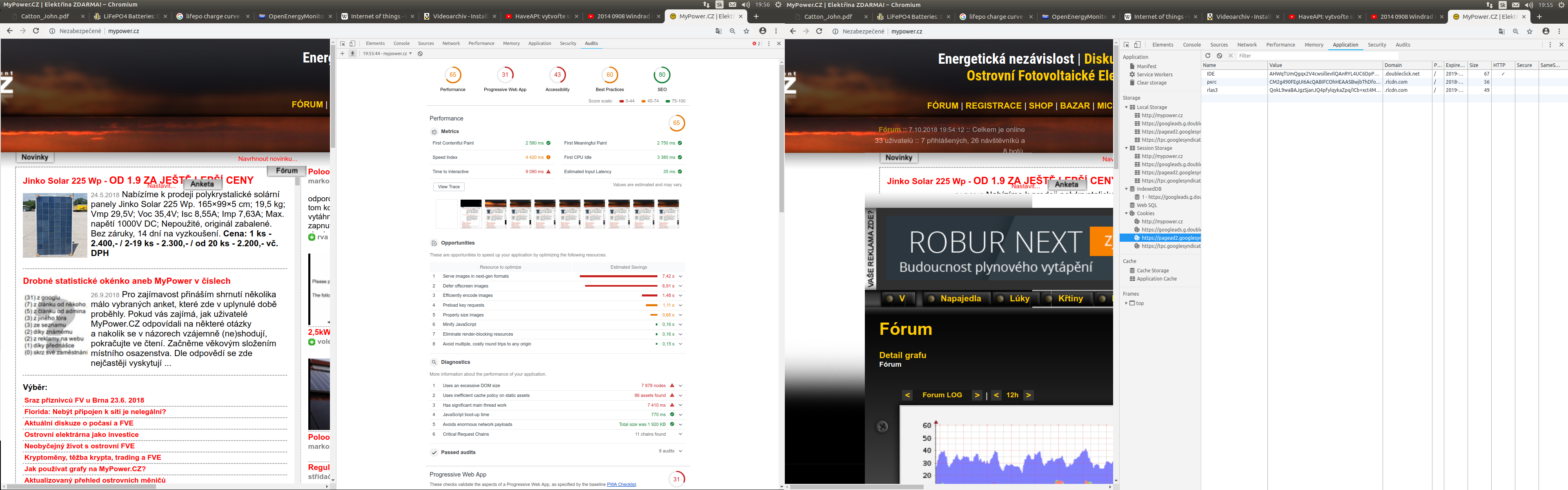Collapse the Session Storage tree node
Screen dimensions: 1568x490
click(x=1126, y=148)
